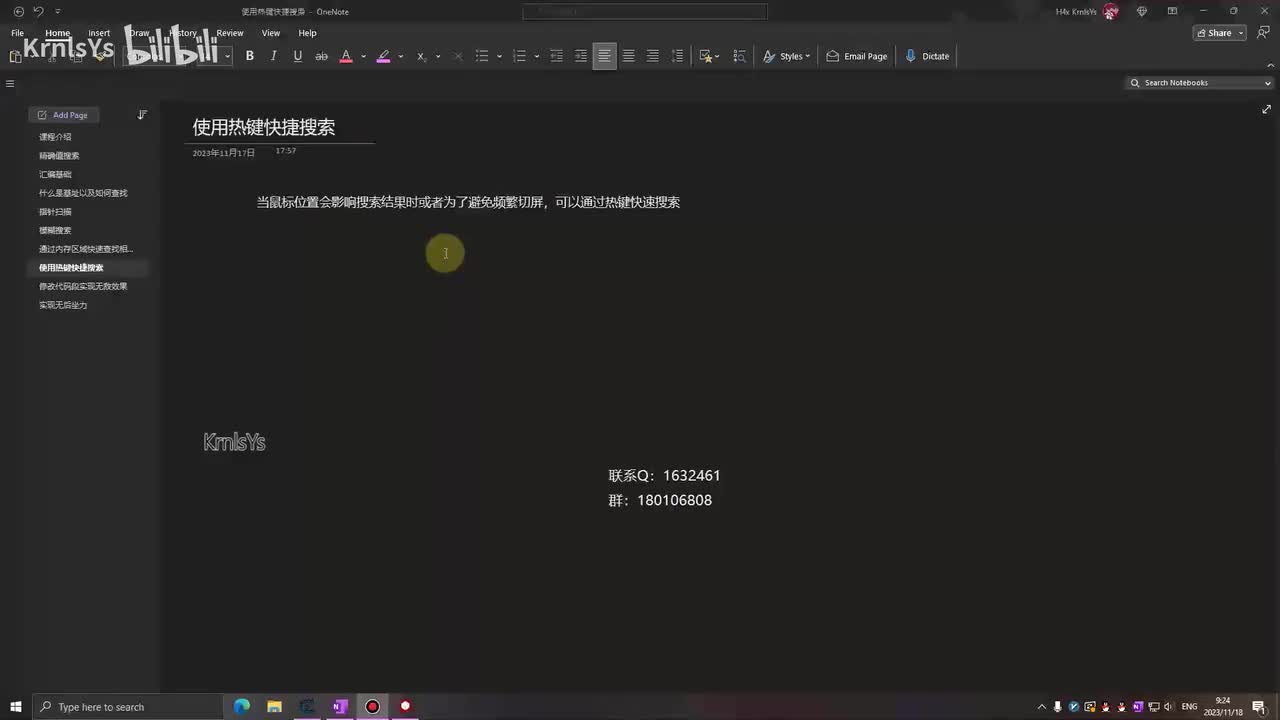Click the Windows Start button
Viewport: 1280px width, 720px height.
click(x=16, y=707)
